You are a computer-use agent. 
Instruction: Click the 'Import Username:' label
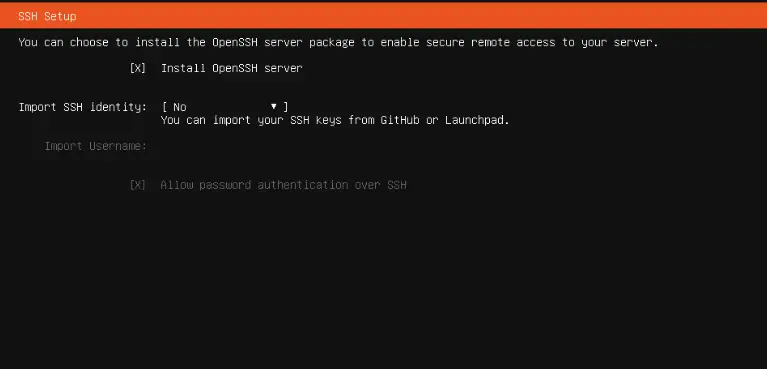pos(96,146)
